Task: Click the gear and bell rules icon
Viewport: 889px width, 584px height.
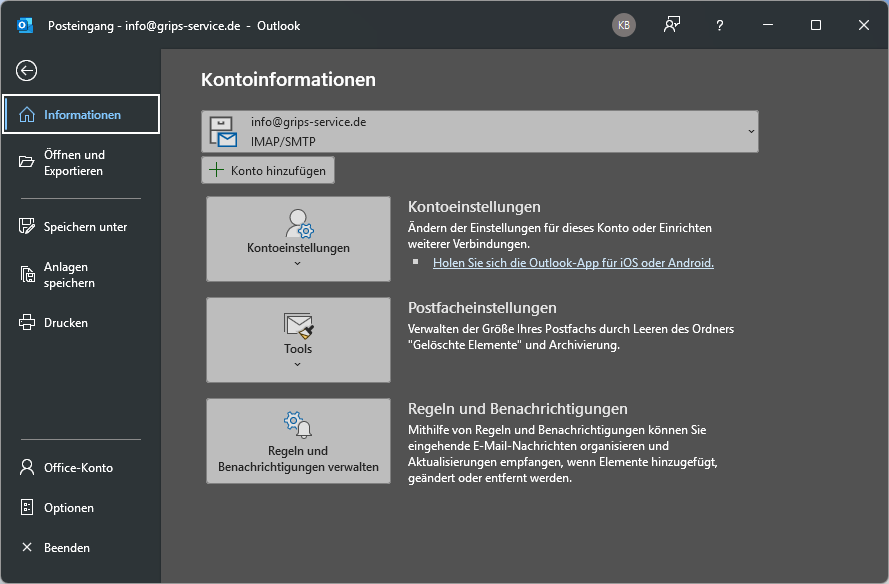Action: point(298,425)
